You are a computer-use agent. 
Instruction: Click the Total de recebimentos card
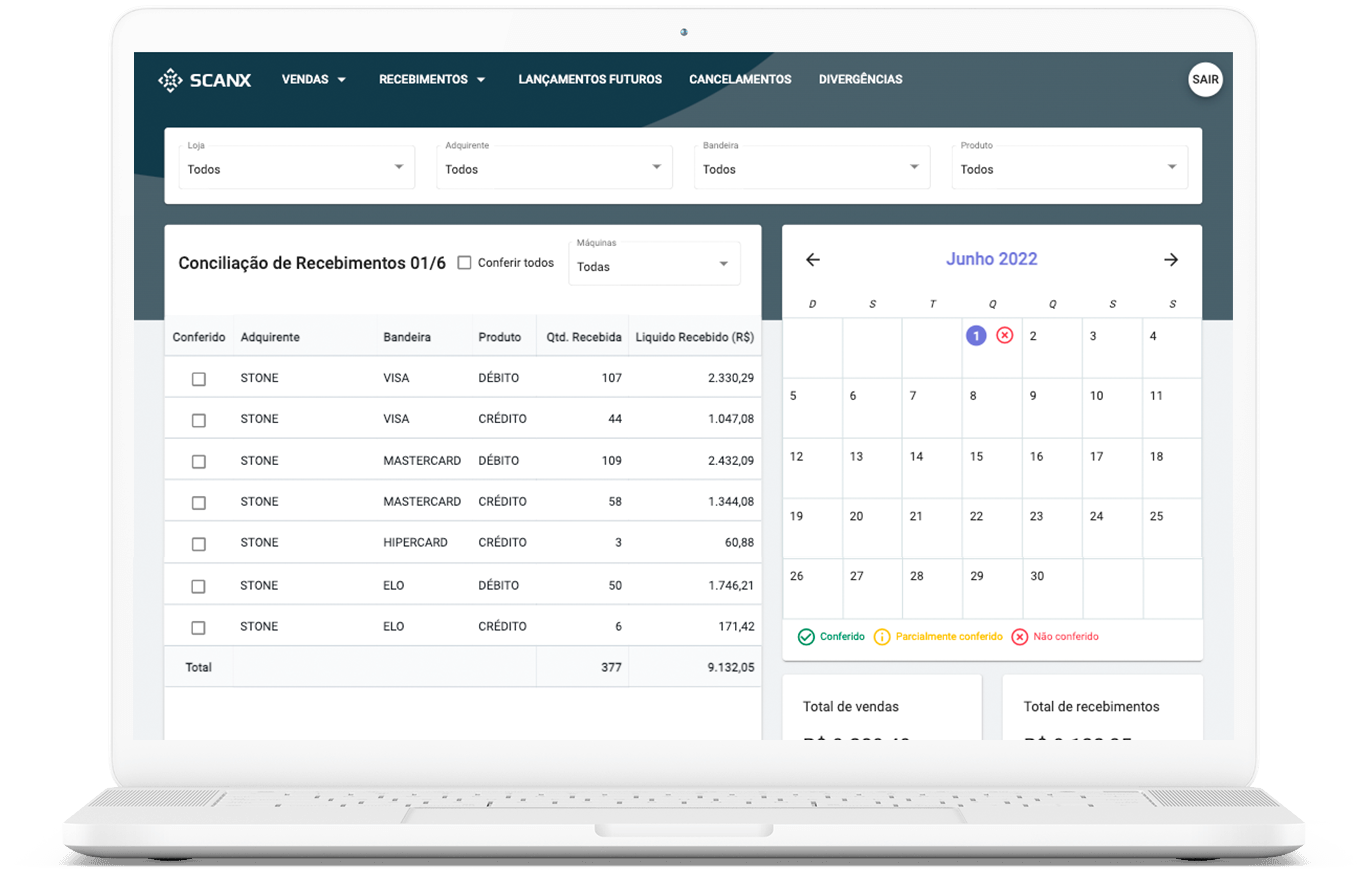tap(1103, 708)
